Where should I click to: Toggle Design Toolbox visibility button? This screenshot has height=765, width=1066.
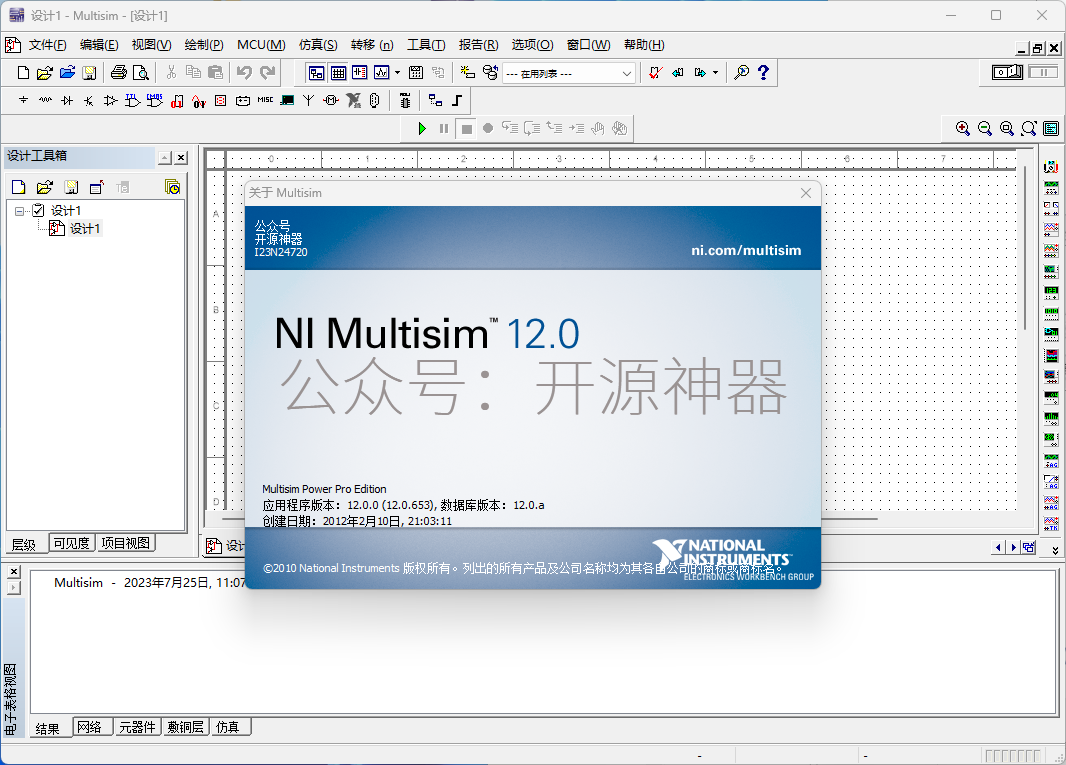pyautogui.click(x=316, y=73)
